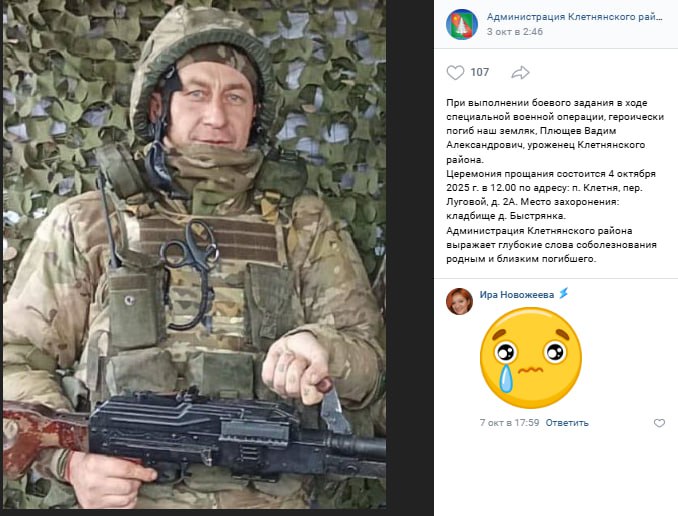This screenshot has height=516, width=678.
Task: Click the Место захоронения line in post text
Action: [533, 209]
